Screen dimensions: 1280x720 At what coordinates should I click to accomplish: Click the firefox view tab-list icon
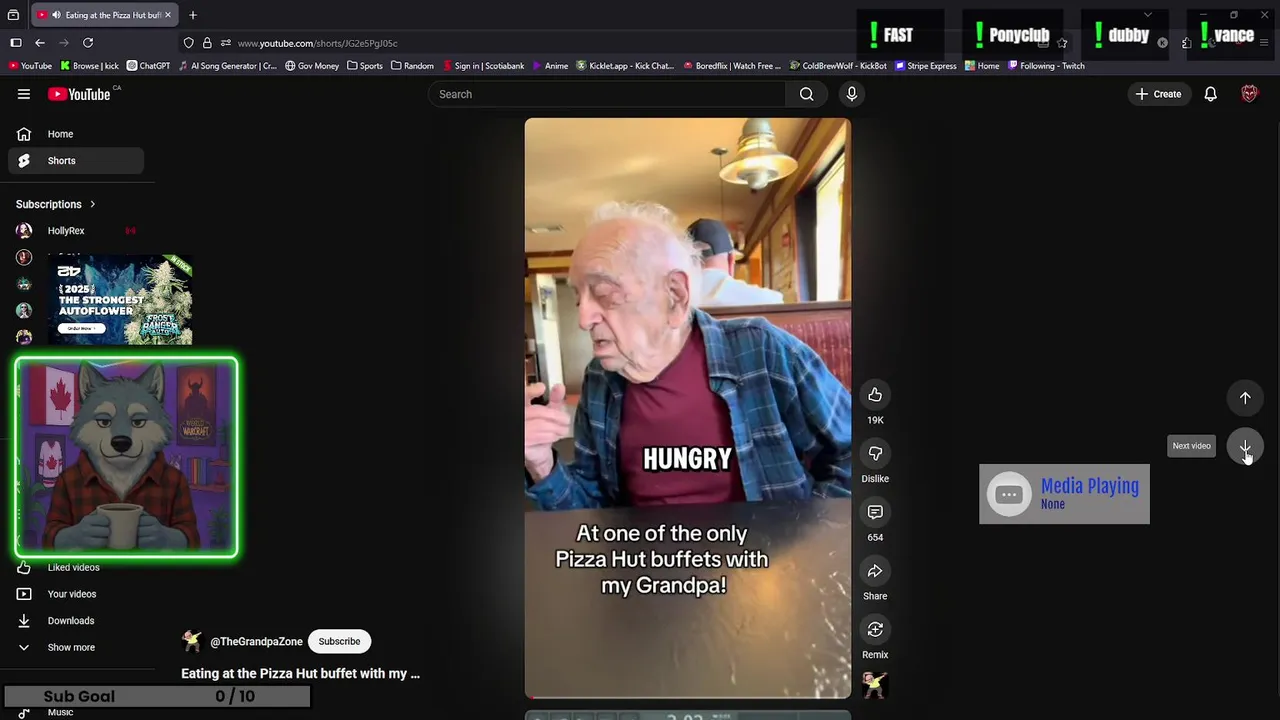[x=13, y=15]
